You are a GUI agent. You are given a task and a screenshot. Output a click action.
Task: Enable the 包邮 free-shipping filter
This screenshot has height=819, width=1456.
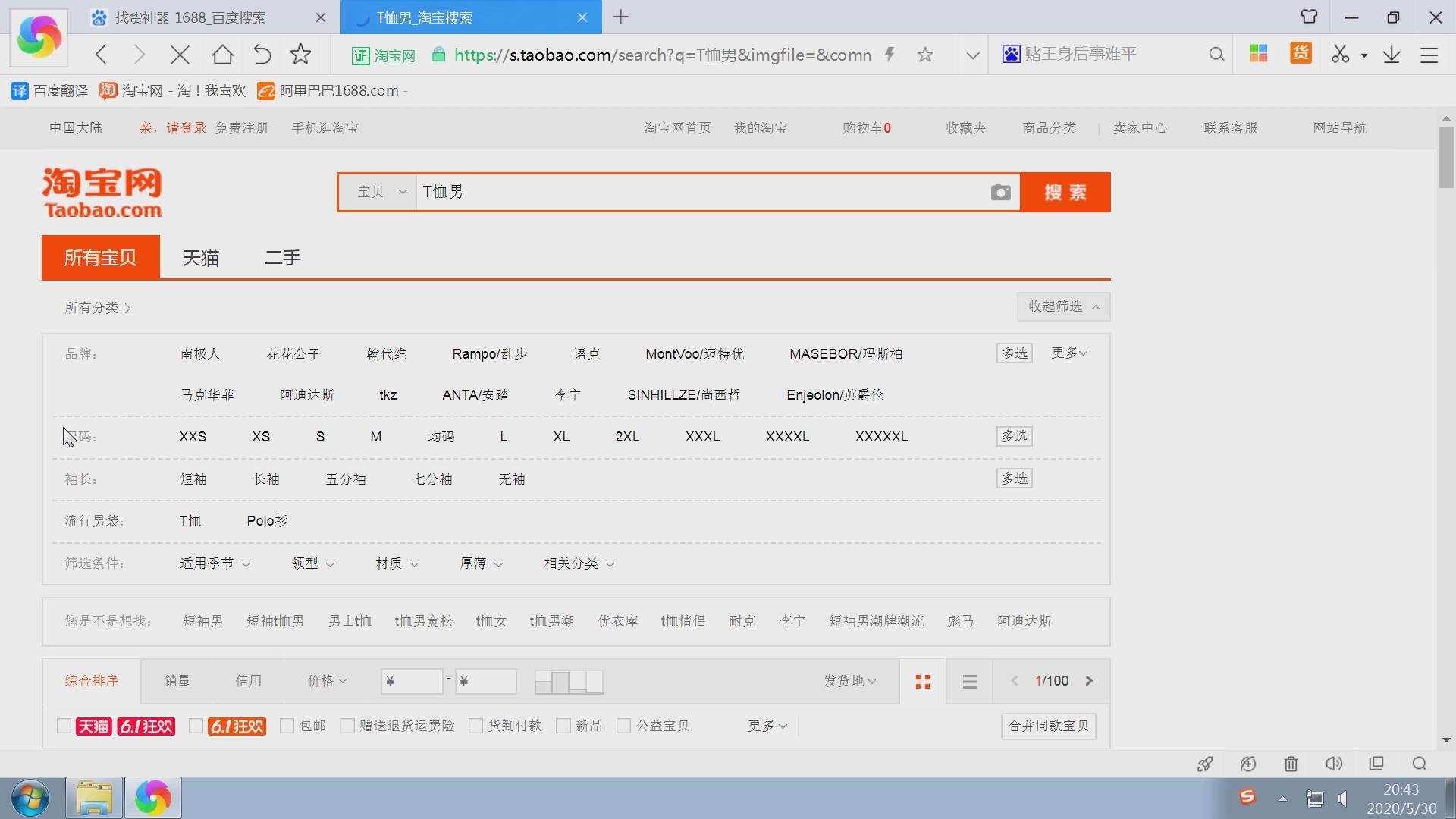coord(287,725)
